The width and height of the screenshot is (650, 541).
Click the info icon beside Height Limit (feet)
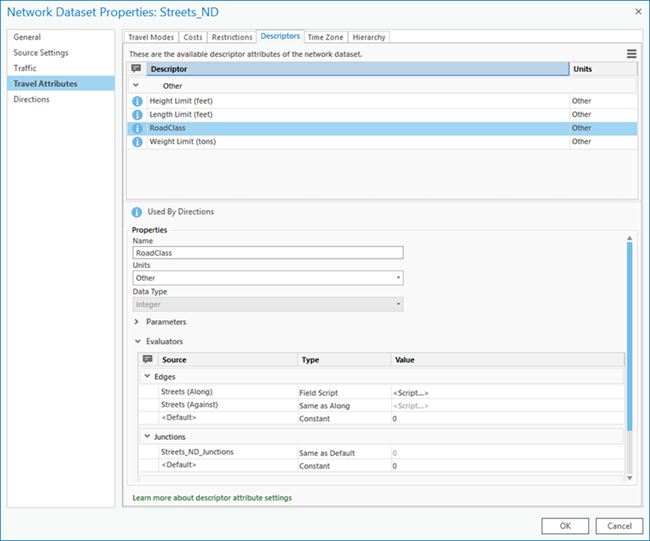point(137,101)
